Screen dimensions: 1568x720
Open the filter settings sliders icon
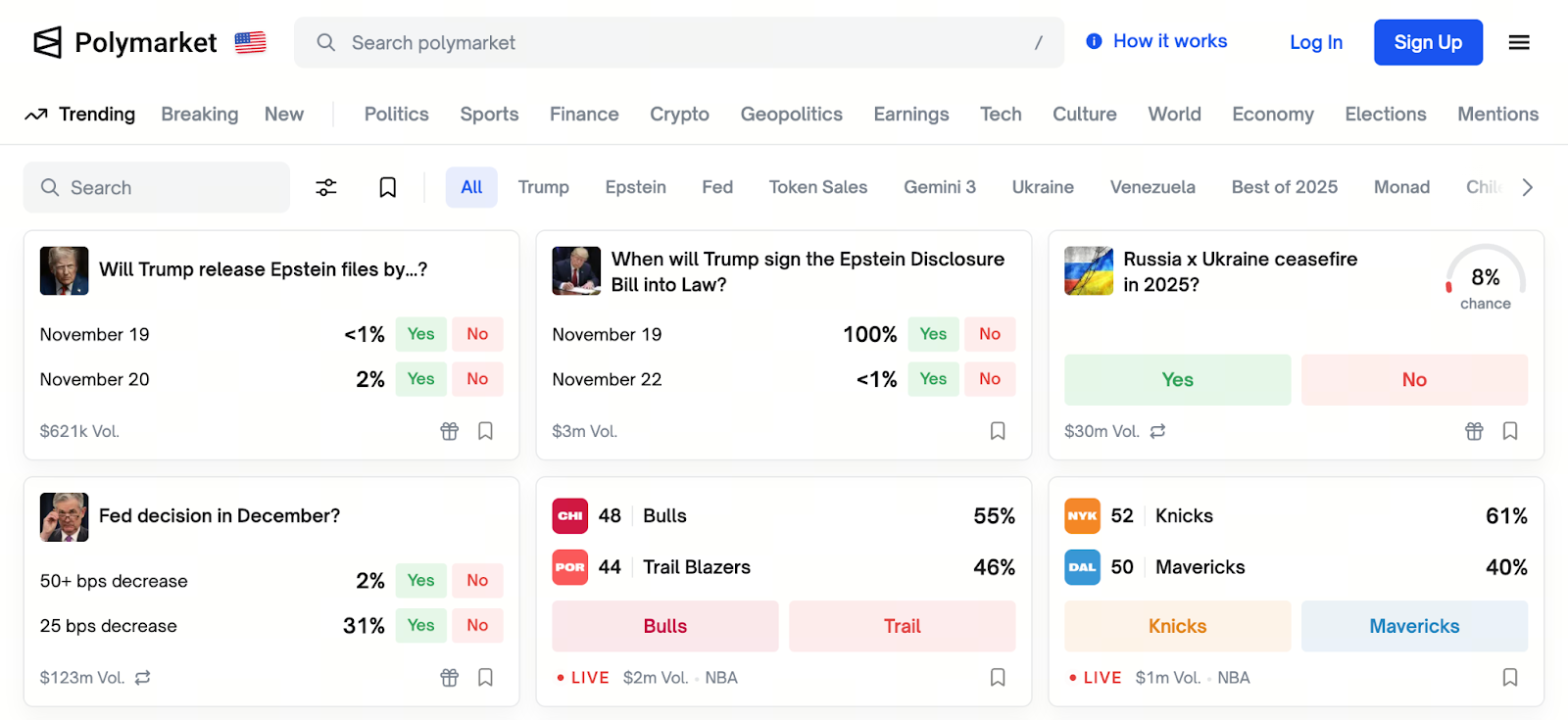coord(326,187)
